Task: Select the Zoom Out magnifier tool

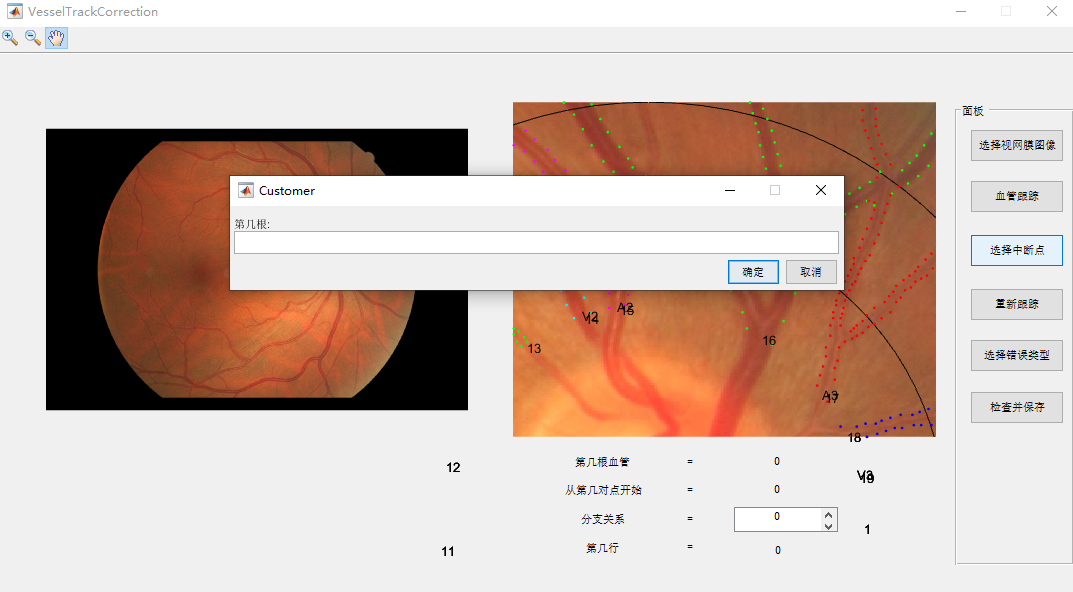Action: (x=33, y=38)
